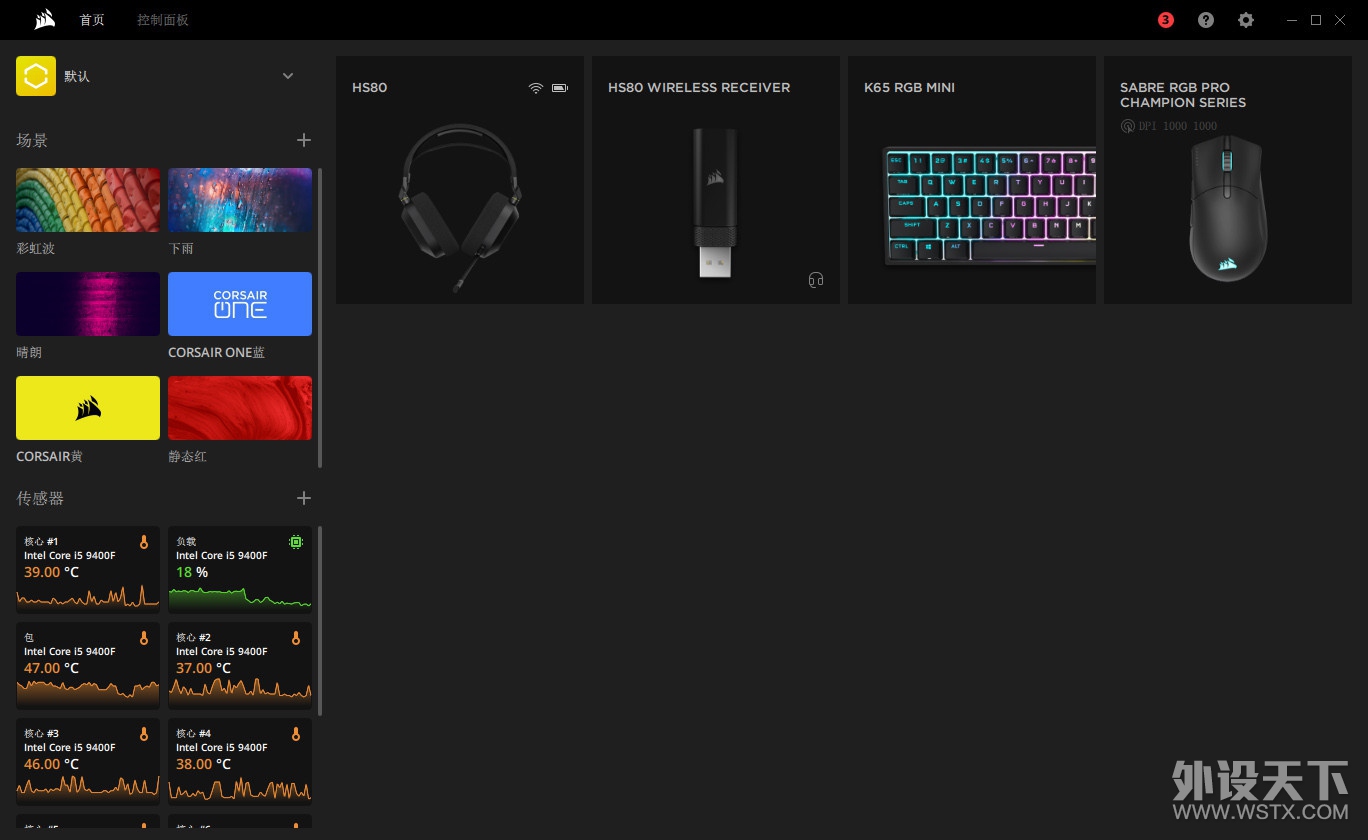1368x840 pixels.
Task: Open the 核心 #3 46.00 °C tile
Action: pos(88,761)
